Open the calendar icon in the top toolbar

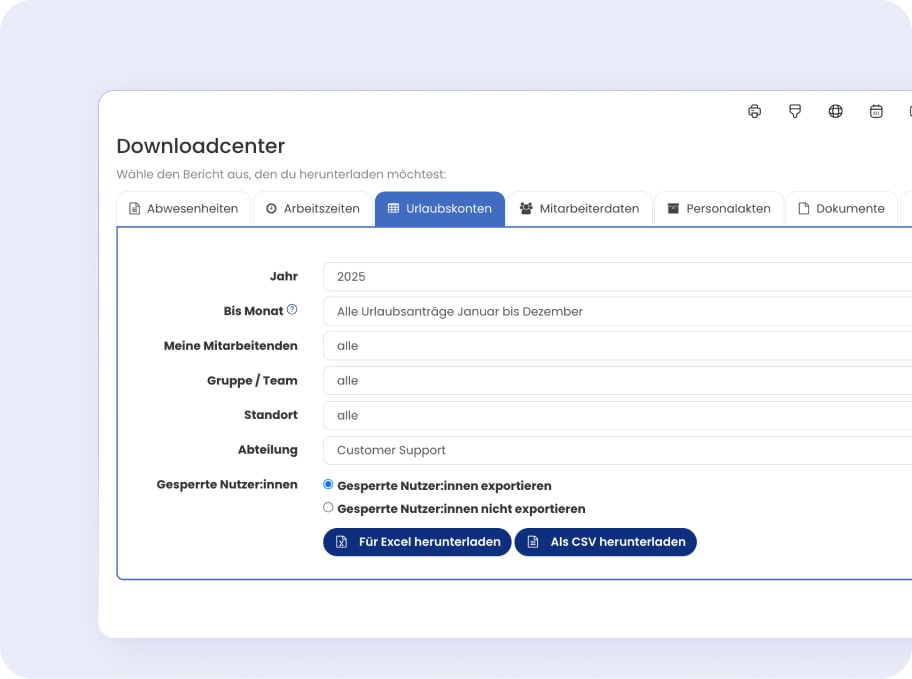tap(876, 111)
